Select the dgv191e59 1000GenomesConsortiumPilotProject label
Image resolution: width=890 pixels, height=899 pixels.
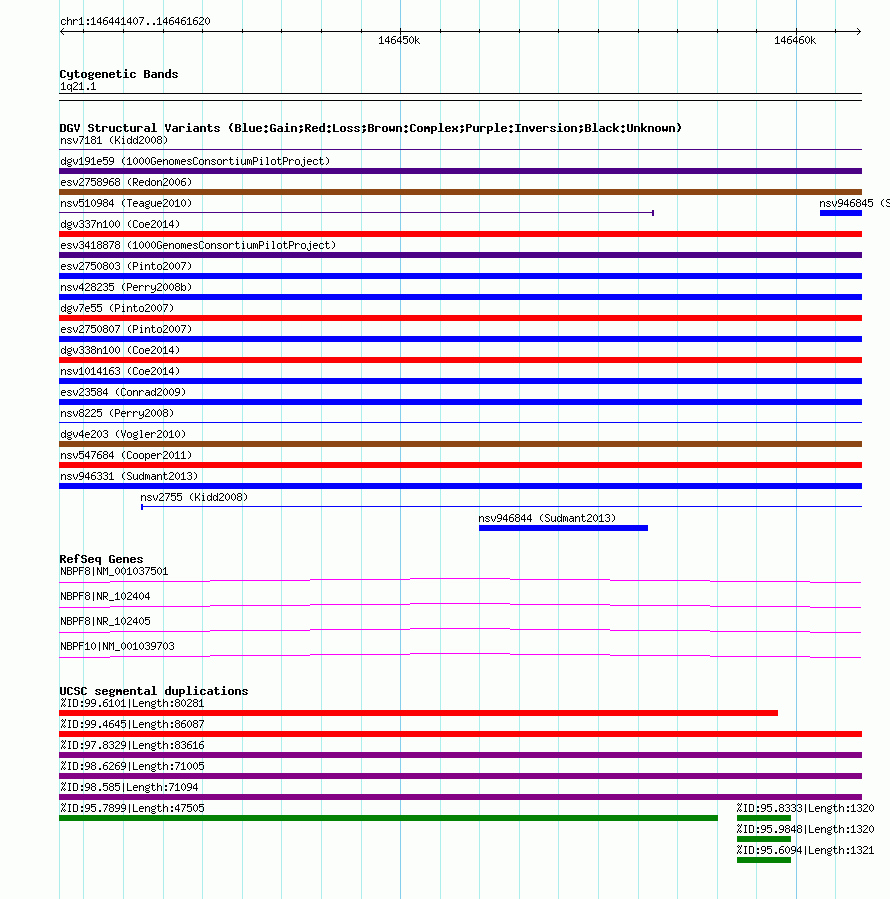pos(195,161)
